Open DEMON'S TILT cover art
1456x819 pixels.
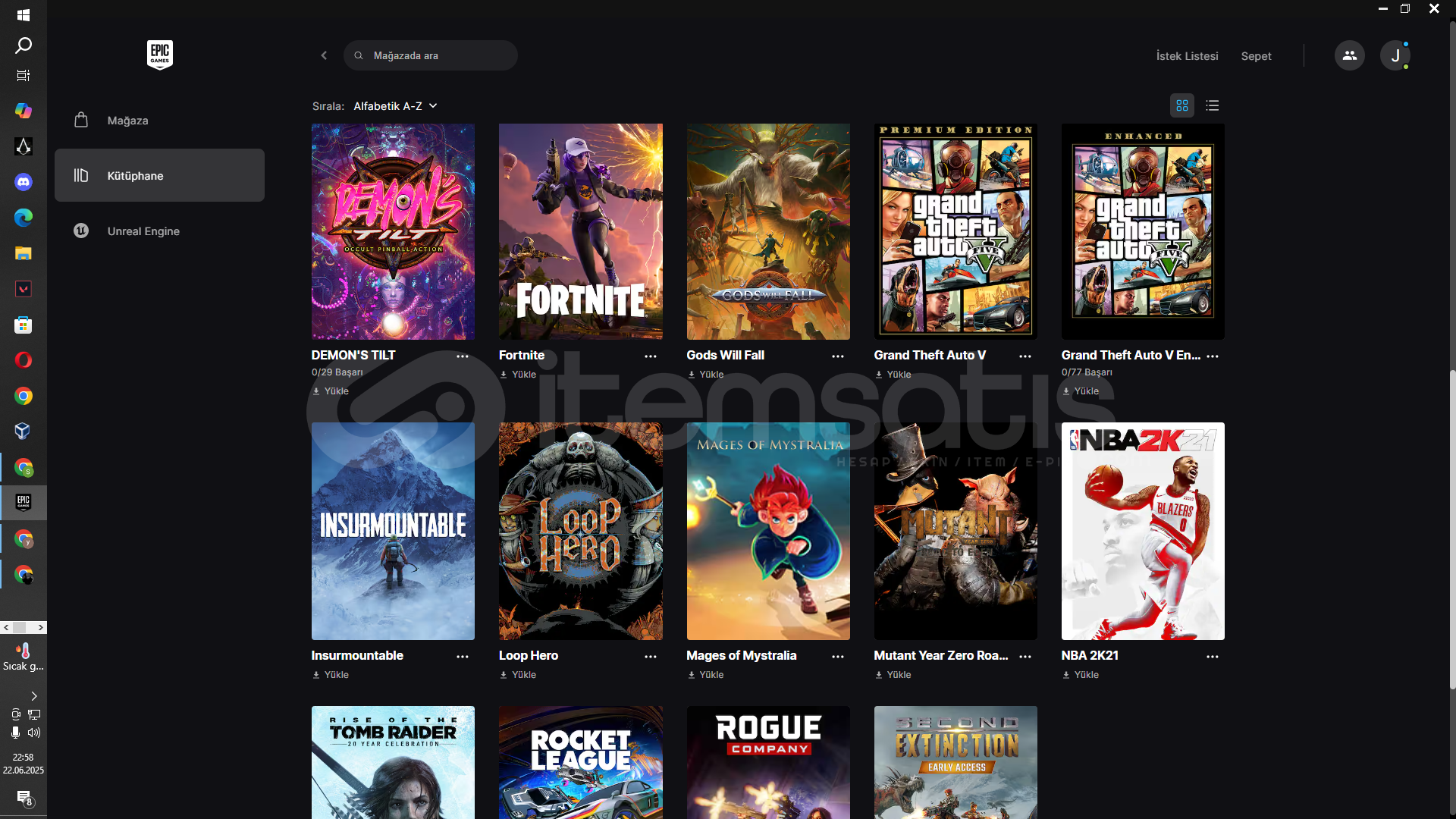coord(393,231)
